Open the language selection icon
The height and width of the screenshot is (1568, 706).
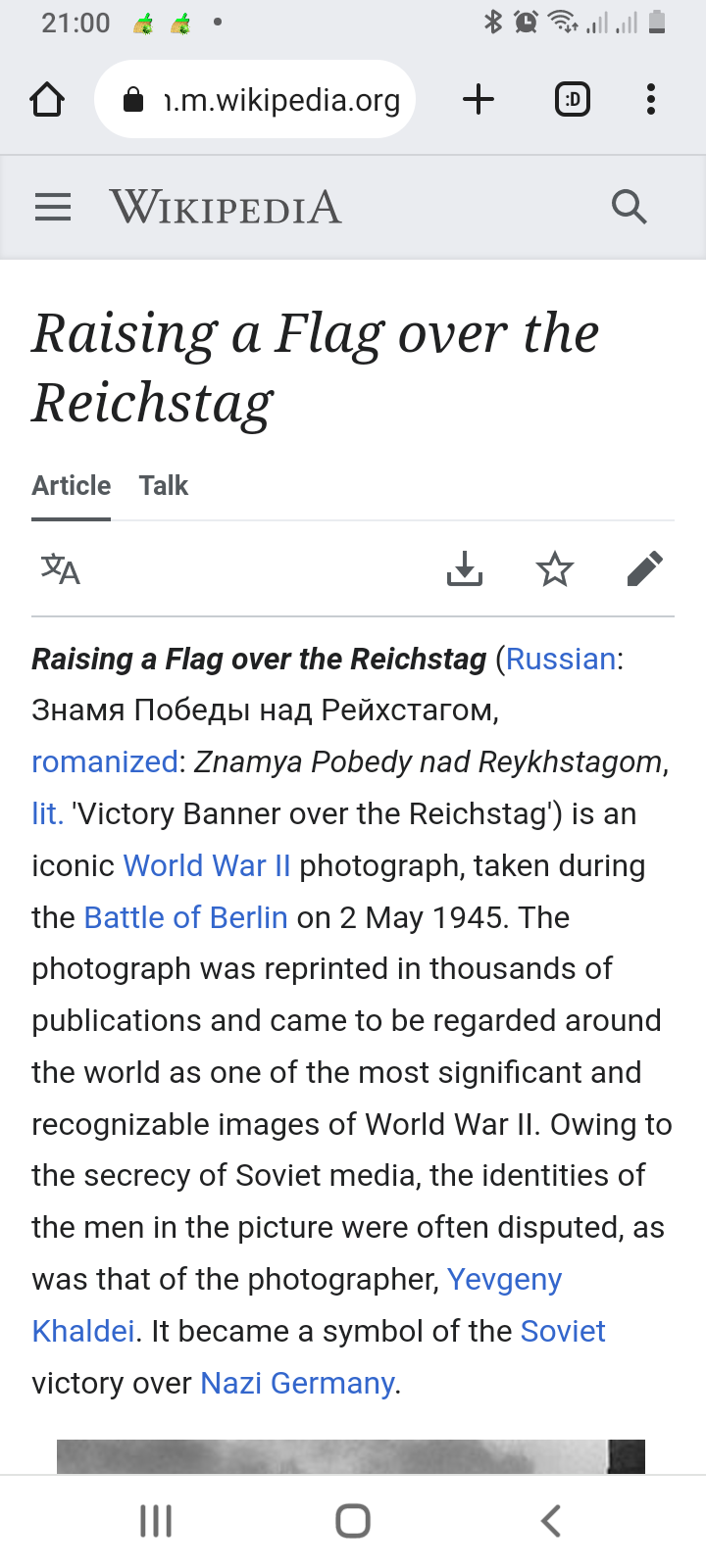pos(60,568)
